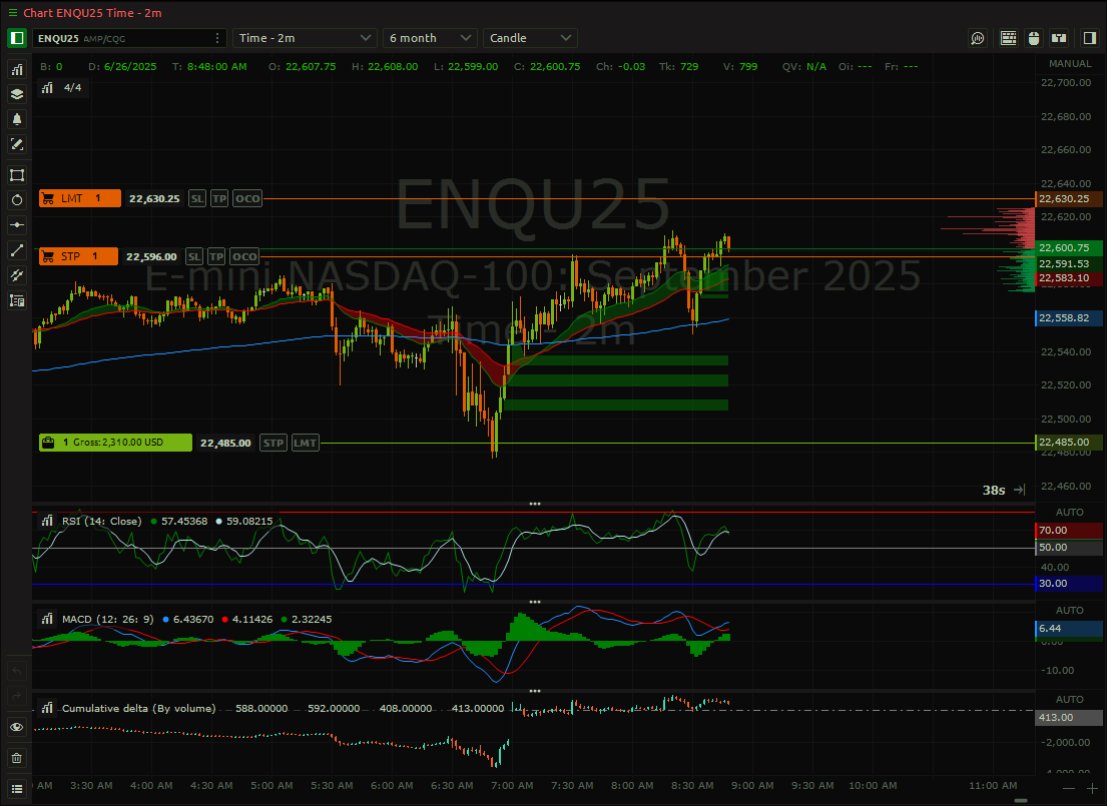This screenshot has height=806, width=1107.
Task: Click the 4/4 indicators counter
Action: [73, 88]
